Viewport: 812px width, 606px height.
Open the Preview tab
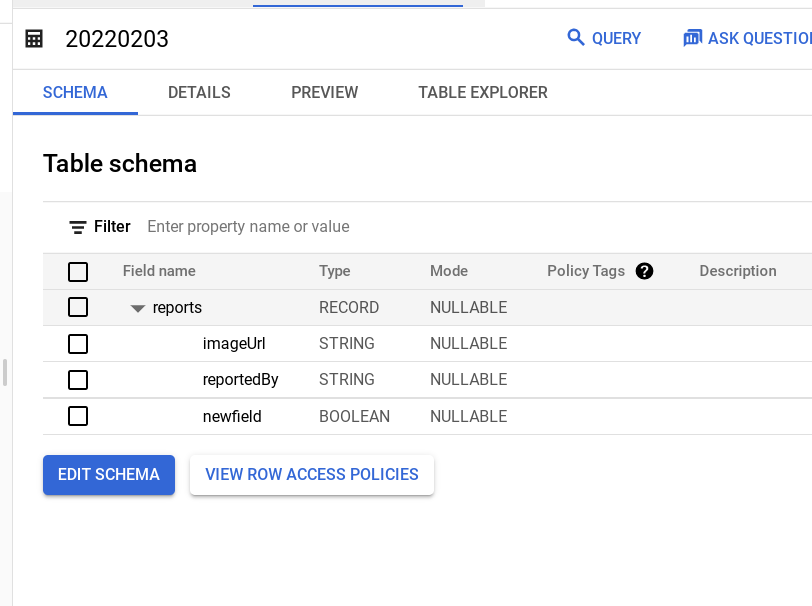pyautogui.click(x=324, y=92)
